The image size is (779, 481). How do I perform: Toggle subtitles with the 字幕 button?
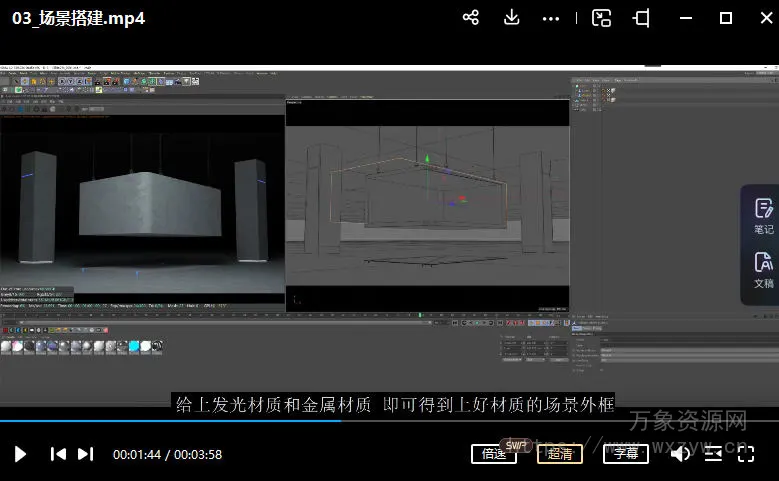(626, 454)
